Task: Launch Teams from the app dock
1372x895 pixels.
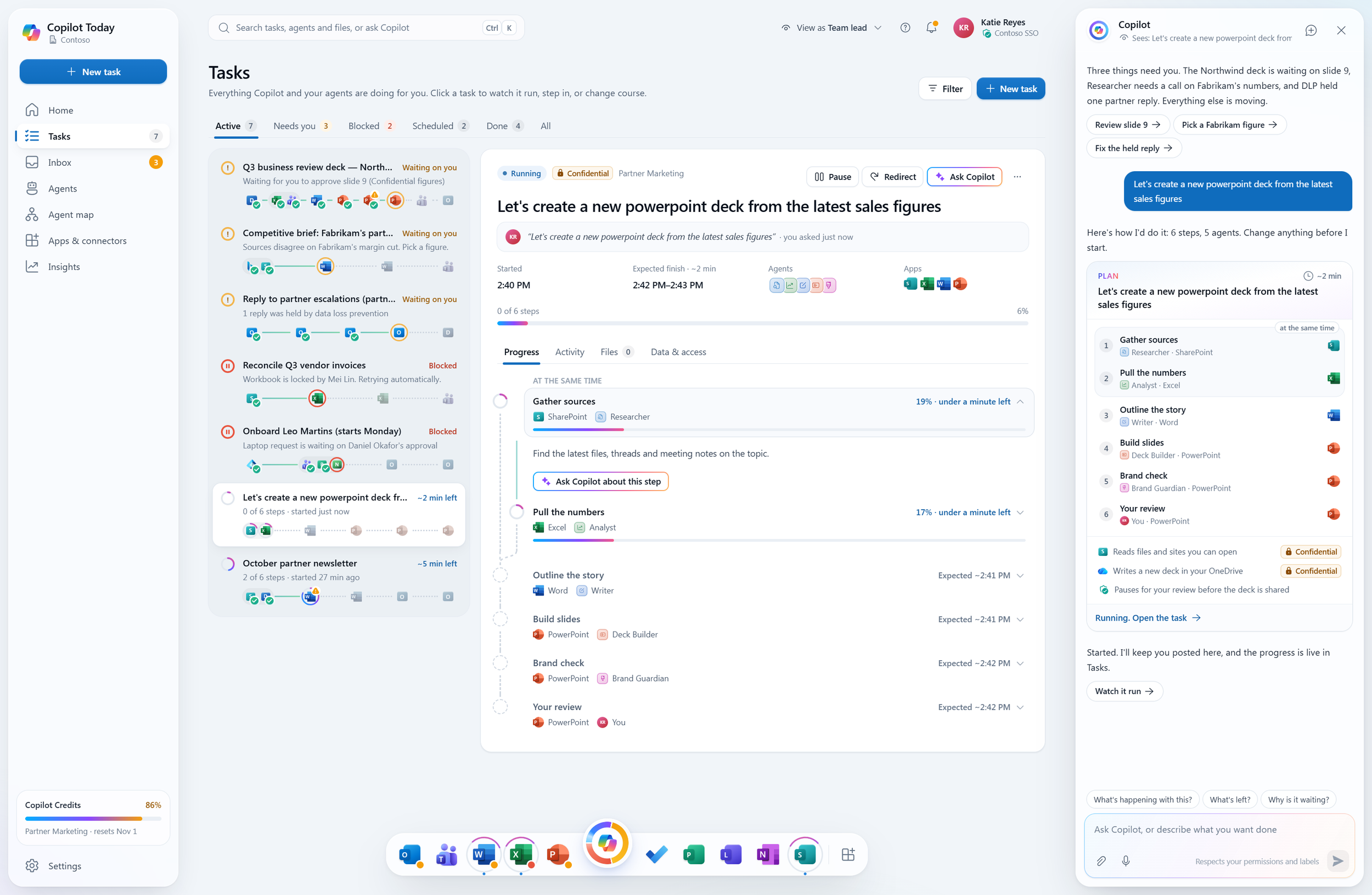Action: 447,854
